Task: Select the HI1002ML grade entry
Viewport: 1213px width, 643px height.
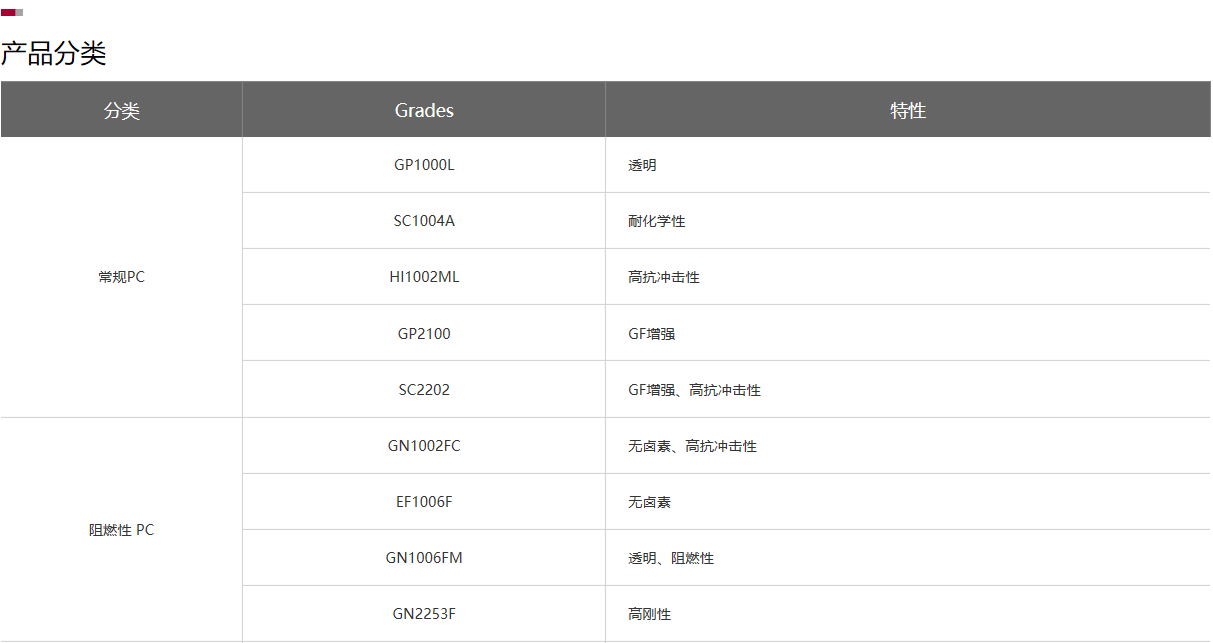Action: click(424, 277)
